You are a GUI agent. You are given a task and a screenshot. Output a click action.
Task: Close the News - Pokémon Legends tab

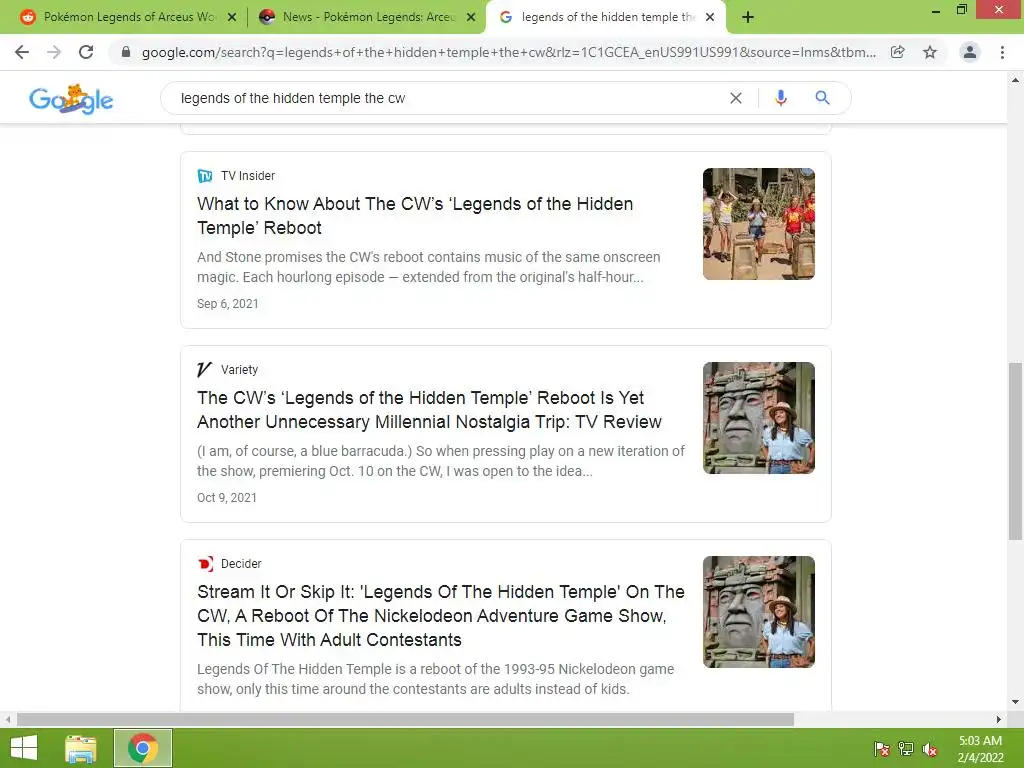(471, 17)
